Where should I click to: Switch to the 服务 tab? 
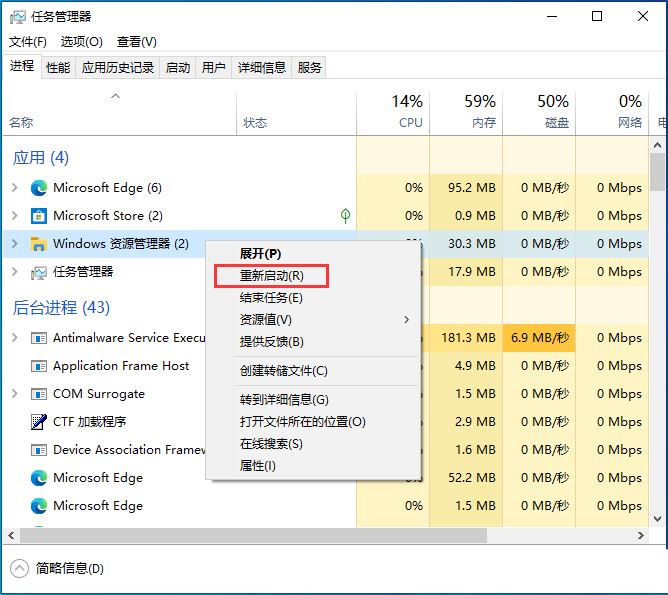(309, 67)
